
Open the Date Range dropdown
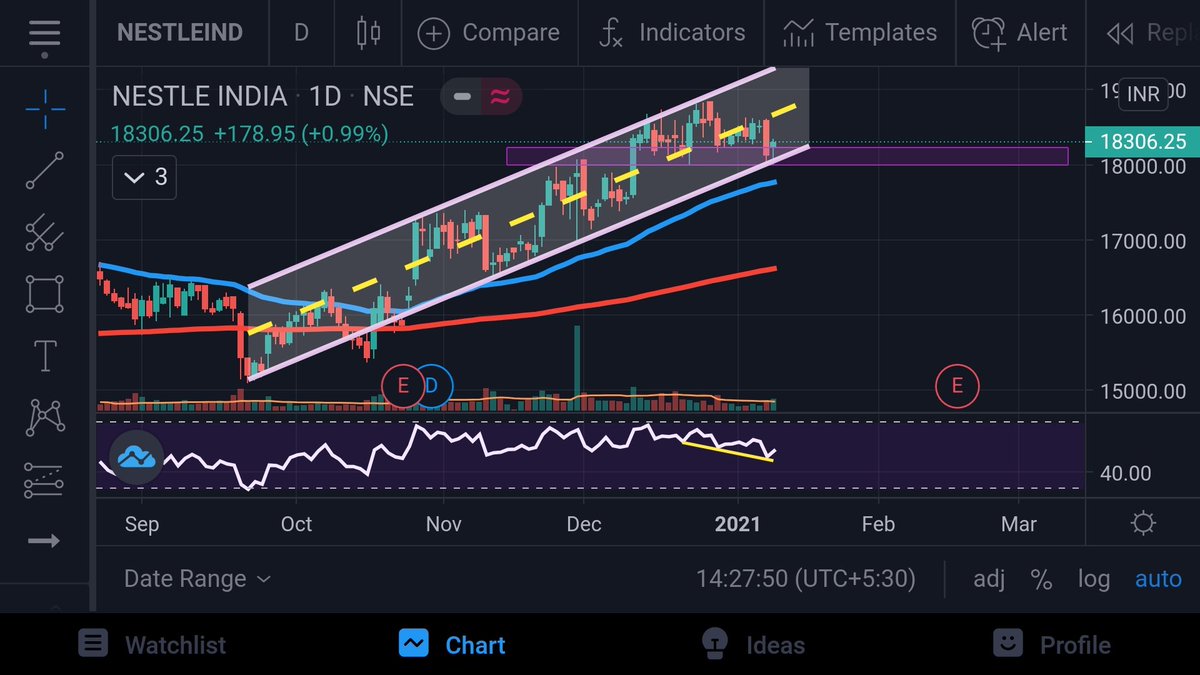pos(197,578)
